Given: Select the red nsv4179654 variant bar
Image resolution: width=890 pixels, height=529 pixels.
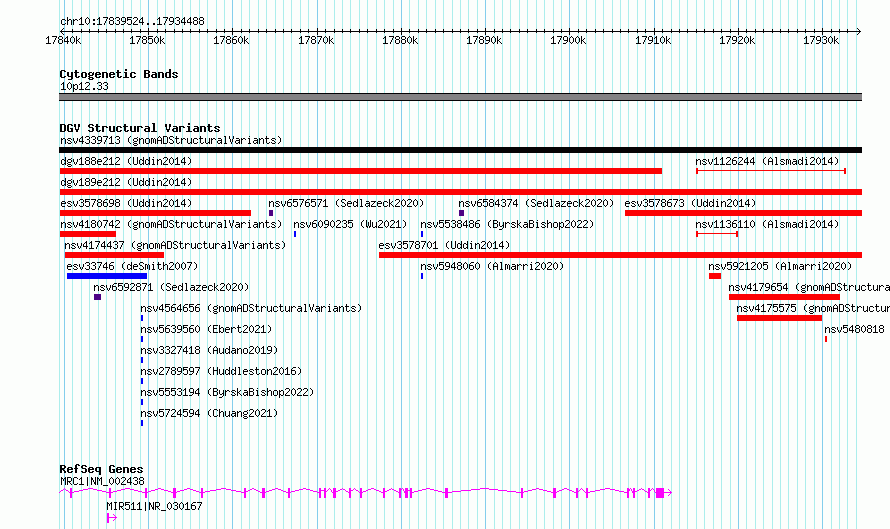Looking at the screenshot, I should point(784,297).
